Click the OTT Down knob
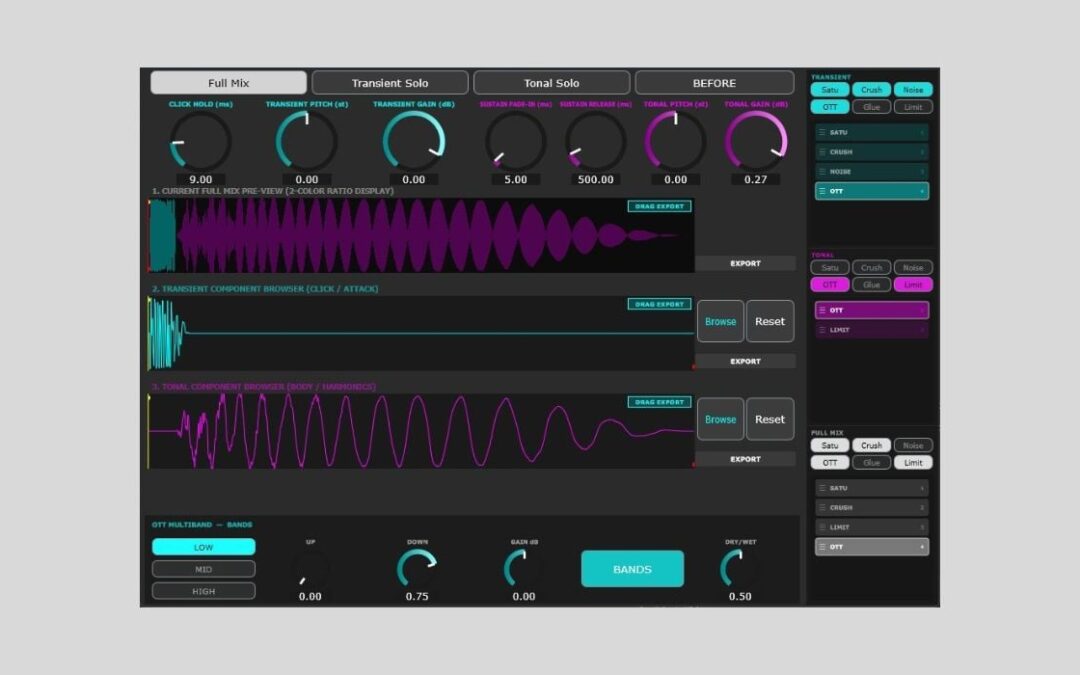The image size is (1080, 675). pos(417,568)
